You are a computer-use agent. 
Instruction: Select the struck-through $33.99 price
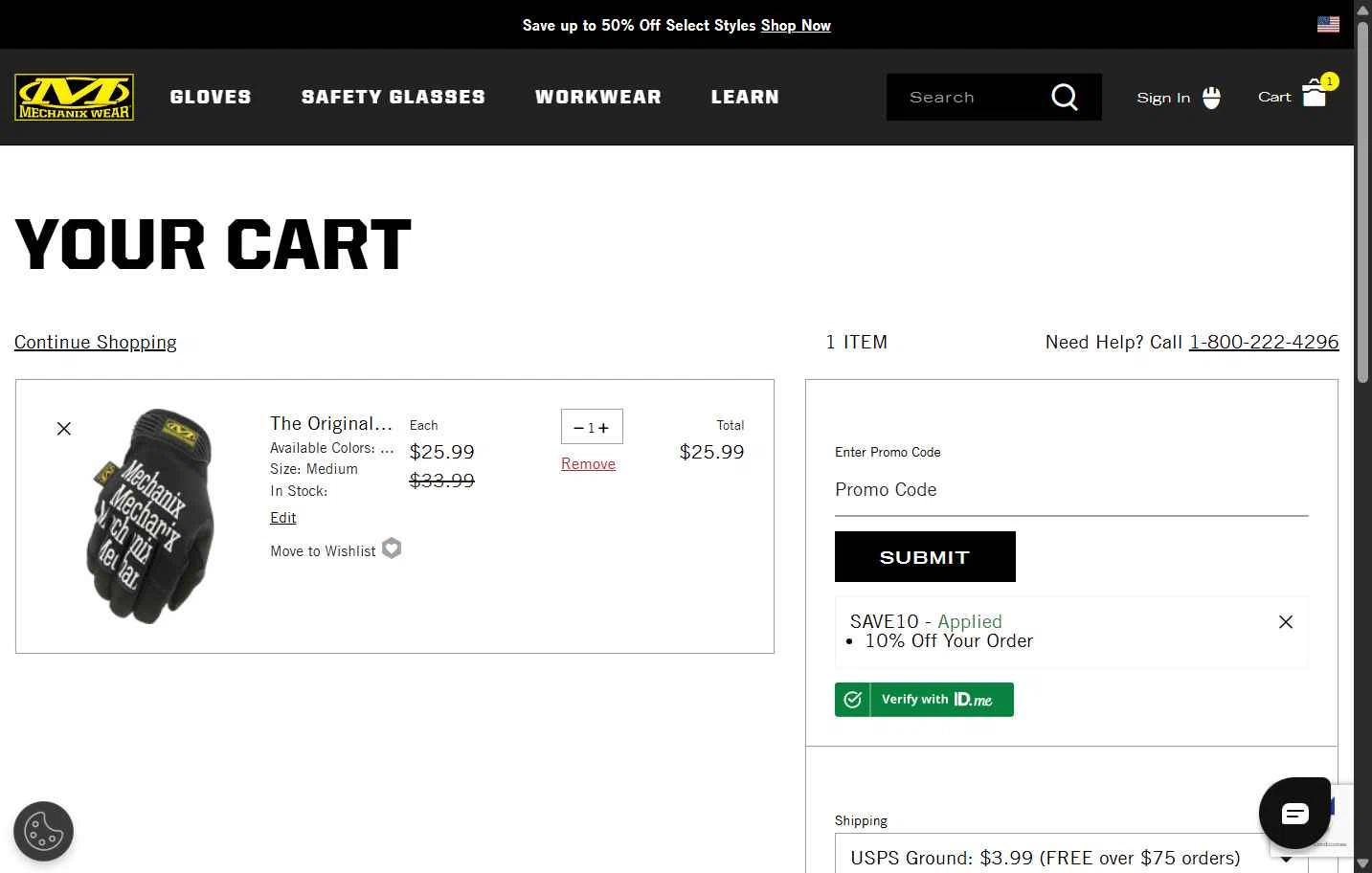(441, 481)
